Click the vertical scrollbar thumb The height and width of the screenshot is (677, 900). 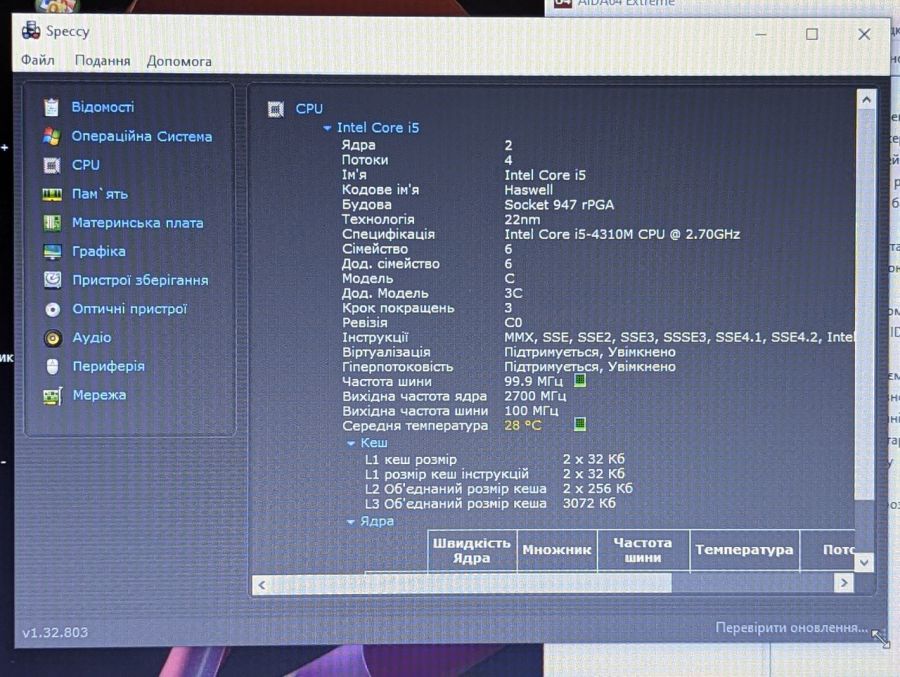[866, 304]
